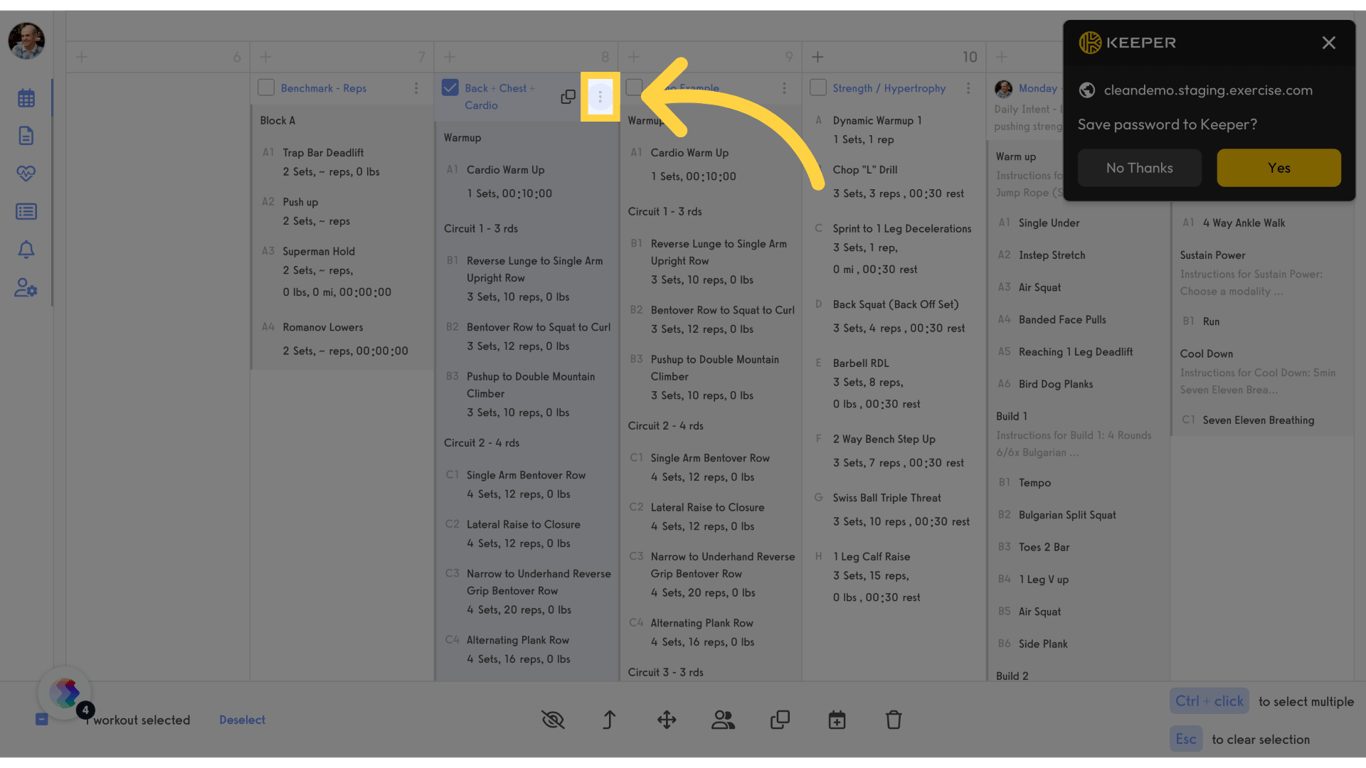The width and height of the screenshot is (1366, 768).
Task: Select the Bird Dog Planks exercise
Action: click(x=1055, y=384)
